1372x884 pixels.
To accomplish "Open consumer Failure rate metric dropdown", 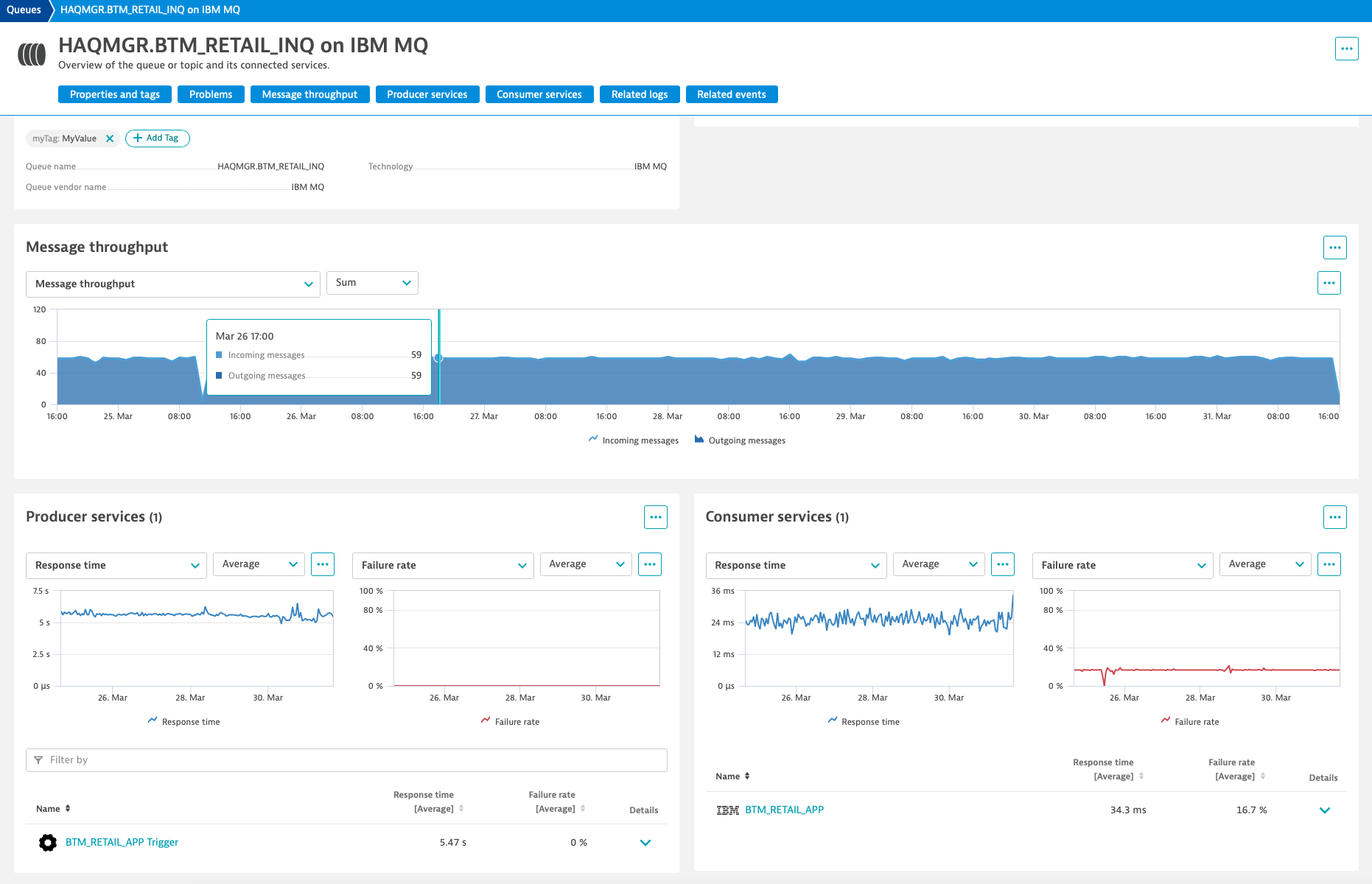I will (1122, 566).
